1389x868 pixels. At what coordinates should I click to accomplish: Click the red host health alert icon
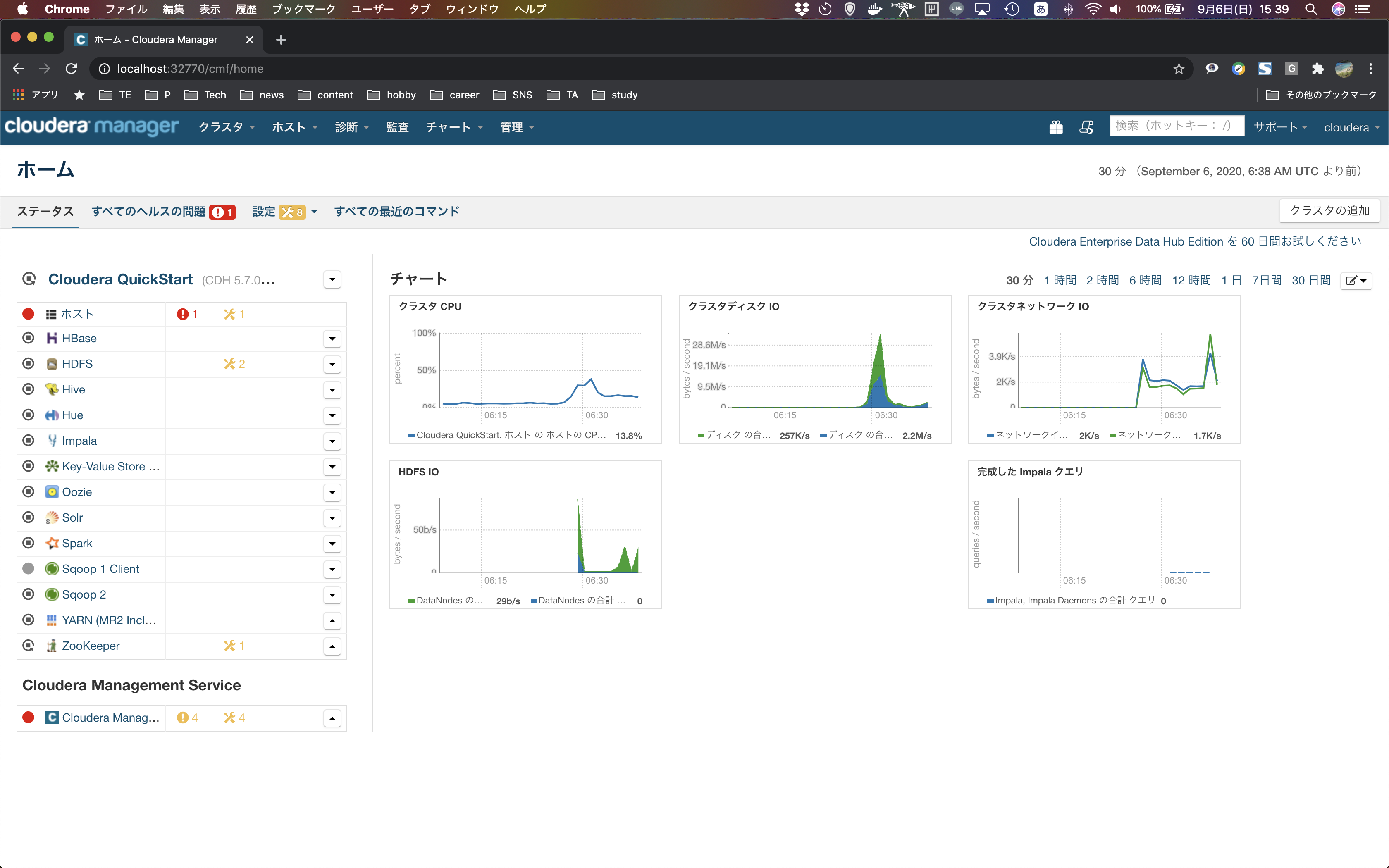pos(183,314)
